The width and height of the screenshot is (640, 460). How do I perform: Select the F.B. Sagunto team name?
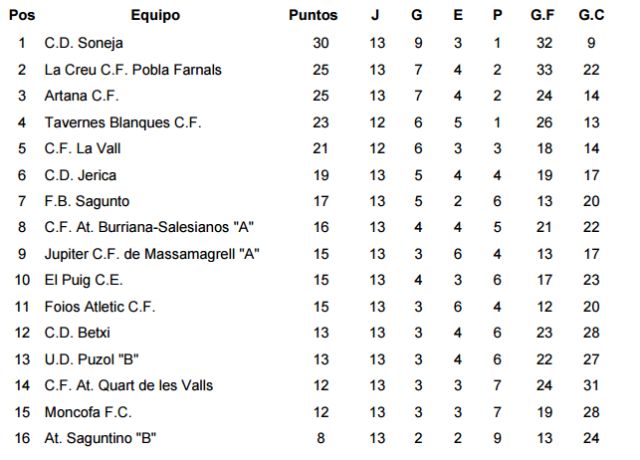pos(87,201)
